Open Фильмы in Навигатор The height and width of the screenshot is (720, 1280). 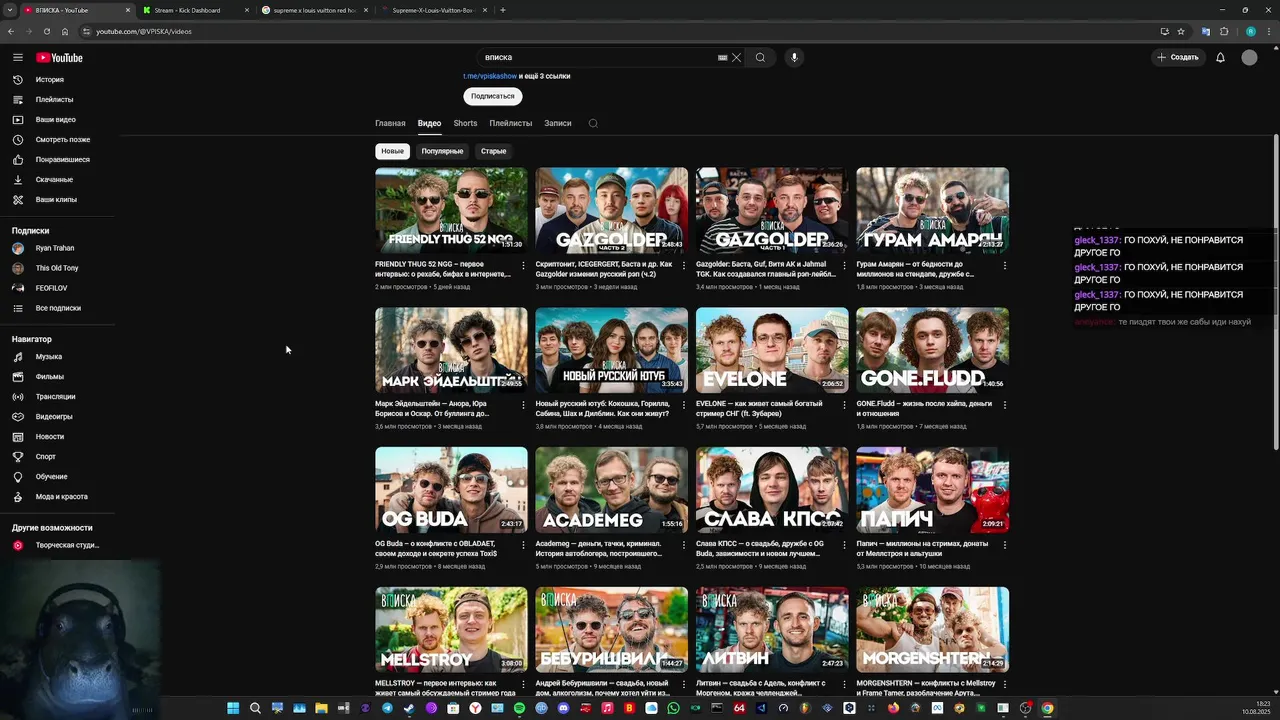point(57,377)
